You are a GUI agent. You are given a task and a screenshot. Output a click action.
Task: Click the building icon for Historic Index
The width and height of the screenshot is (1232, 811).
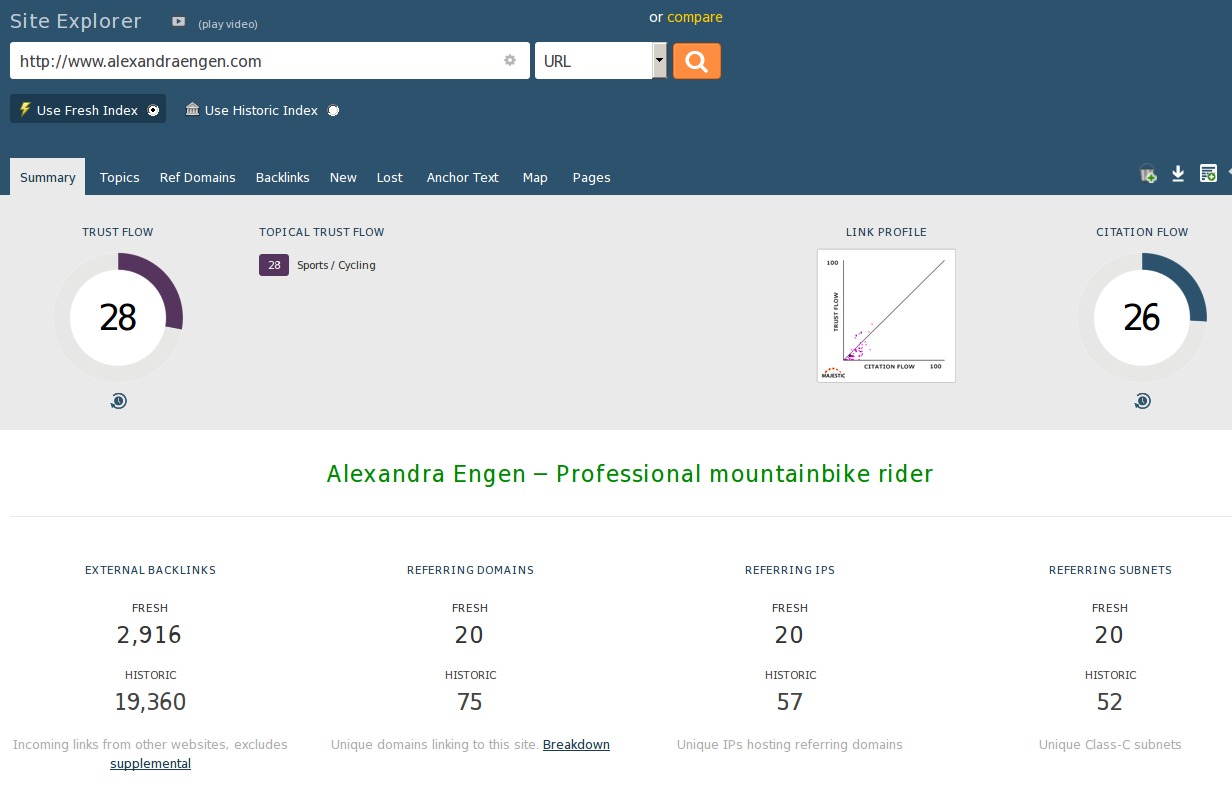click(x=192, y=109)
